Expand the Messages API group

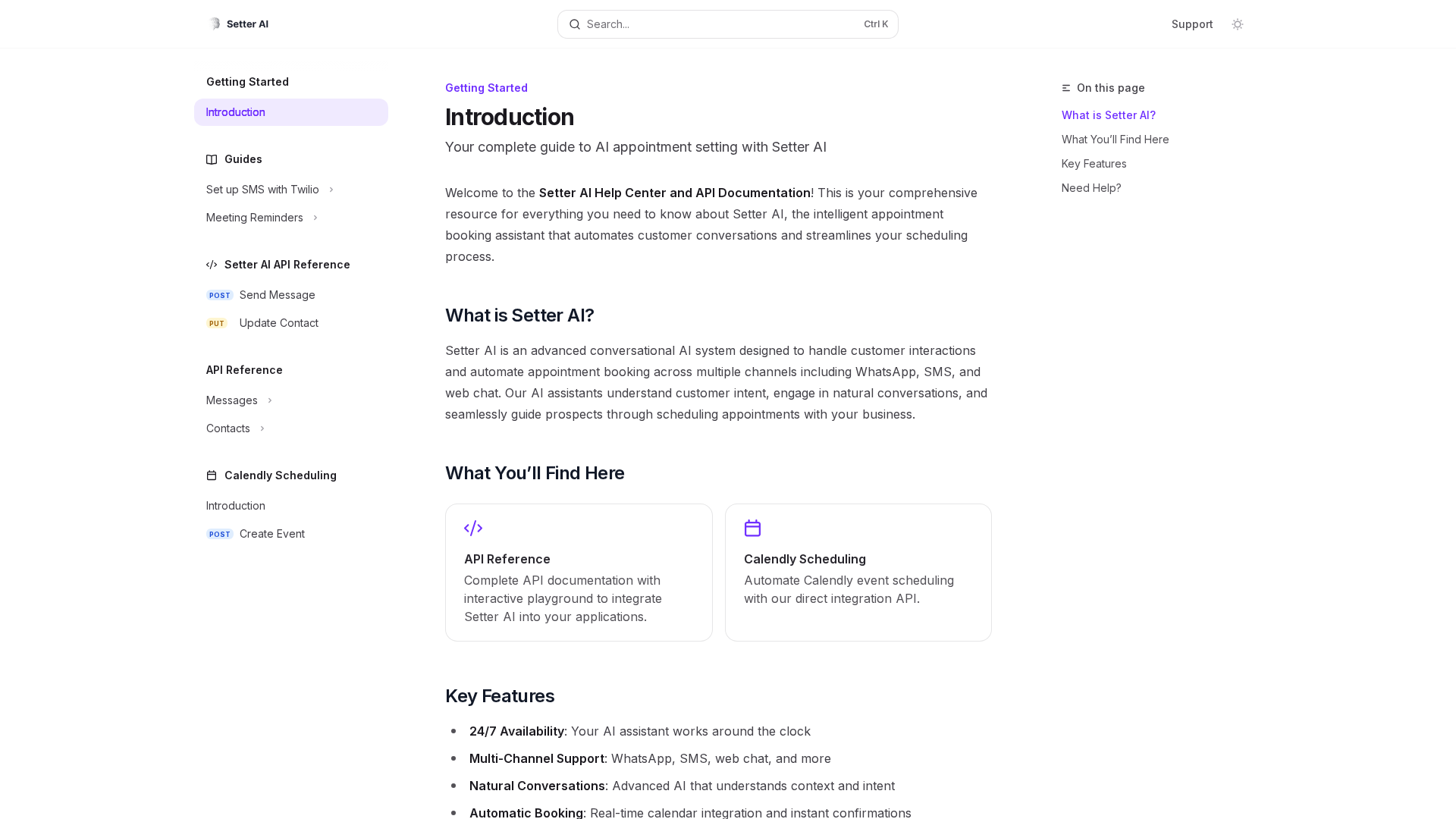click(x=269, y=400)
